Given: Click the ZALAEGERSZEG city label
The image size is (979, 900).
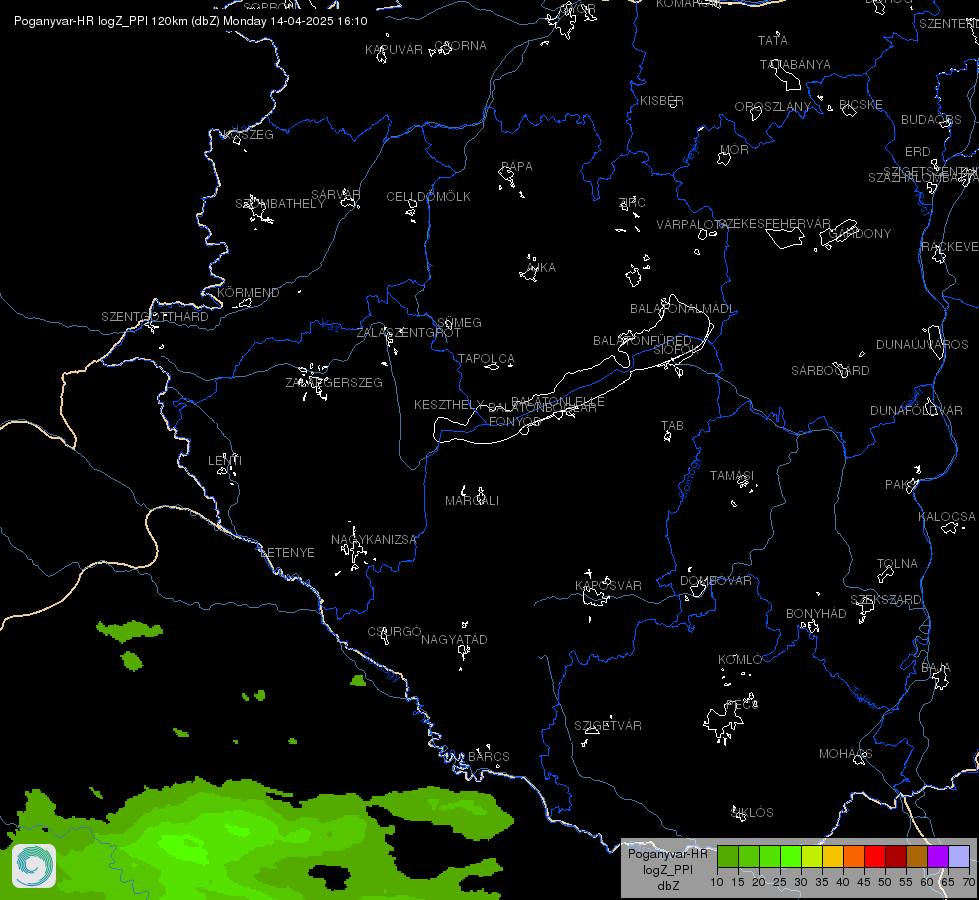Looking at the screenshot, I should pyautogui.click(x=334, y=382).
